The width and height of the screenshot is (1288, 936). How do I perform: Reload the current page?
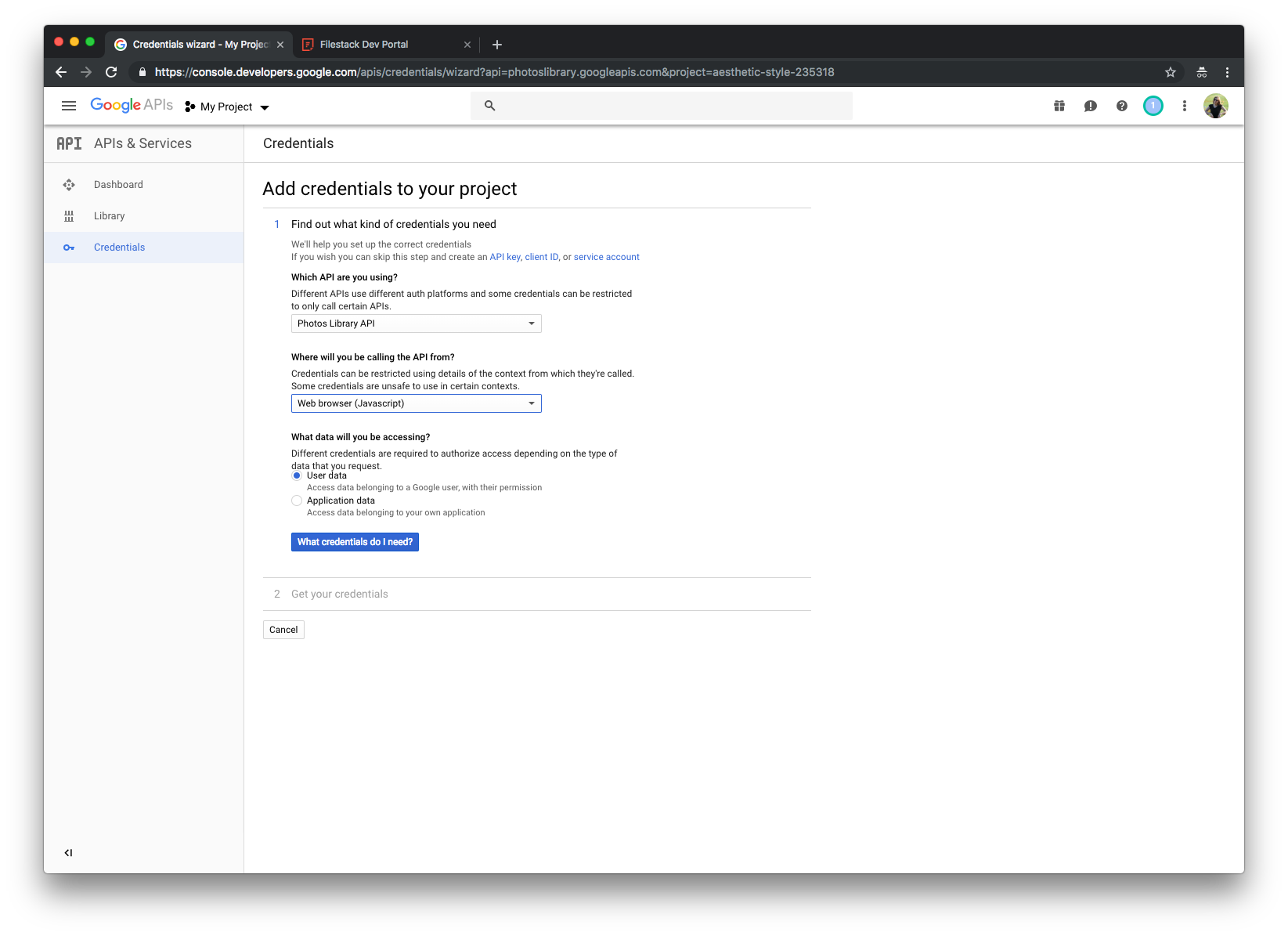tap(111, 72)
